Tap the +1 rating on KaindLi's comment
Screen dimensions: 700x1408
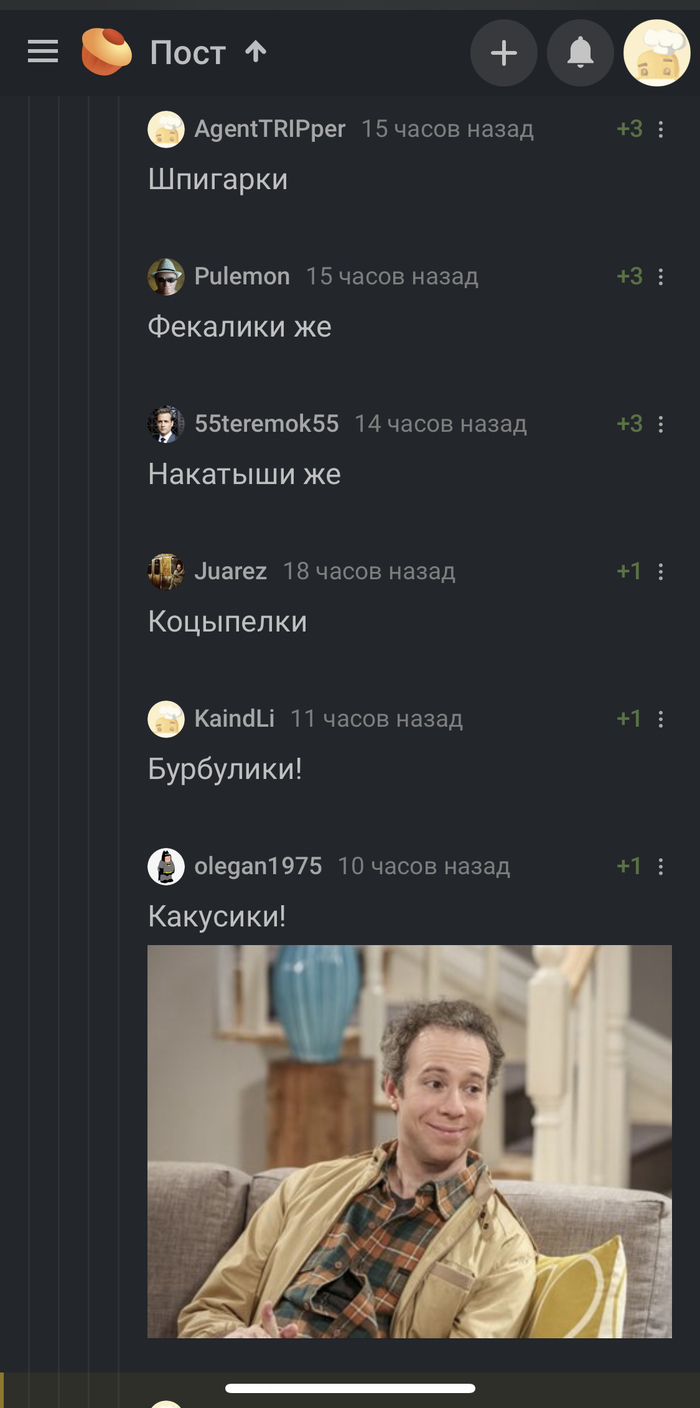629,719
